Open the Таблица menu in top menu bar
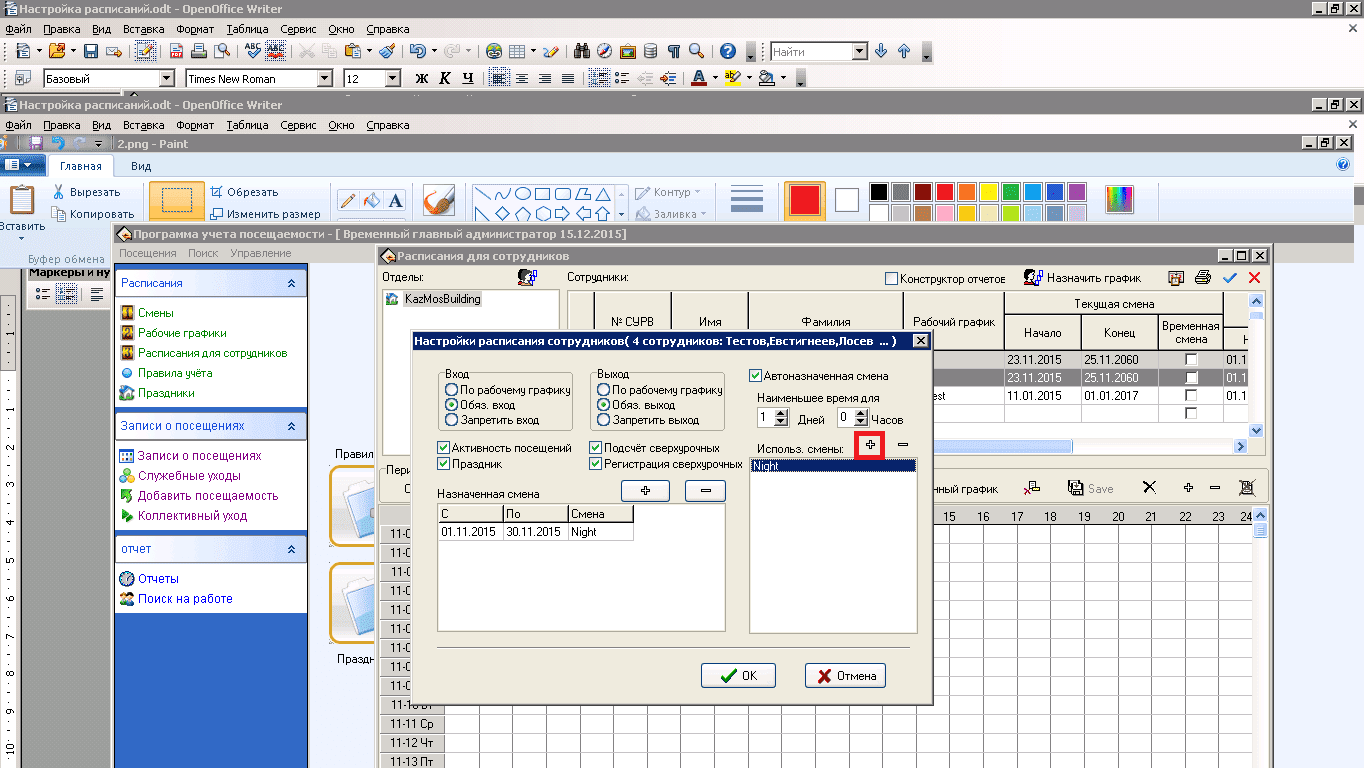Image resolution: width=1364 pixels, height=768 pixels. point(247,29)
